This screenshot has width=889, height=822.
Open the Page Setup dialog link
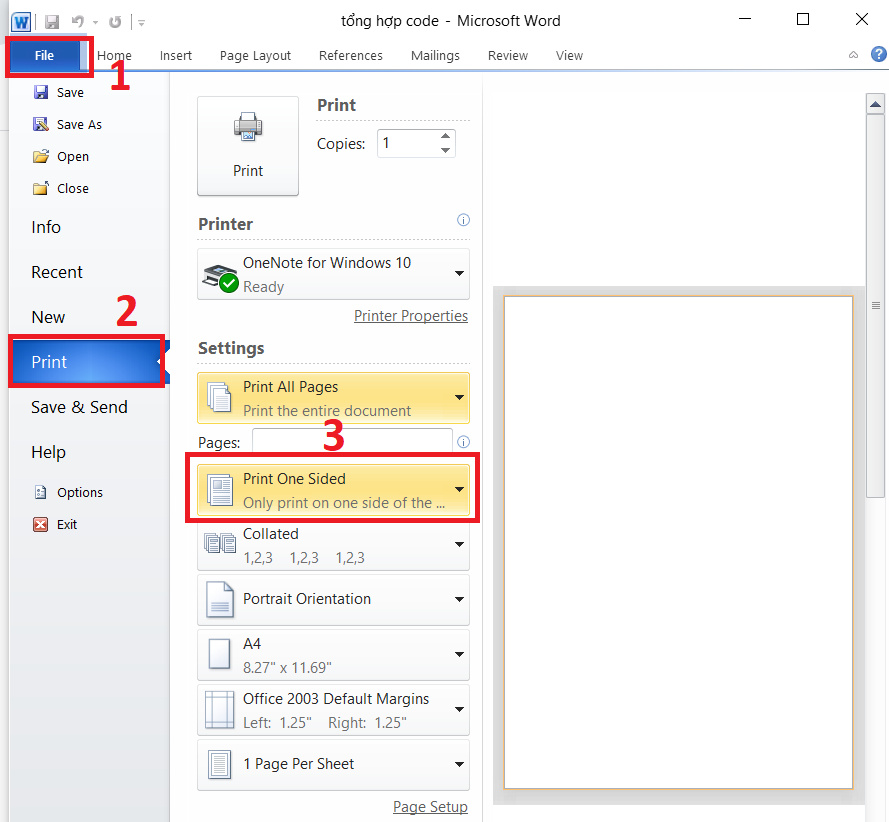click(431, 806)
